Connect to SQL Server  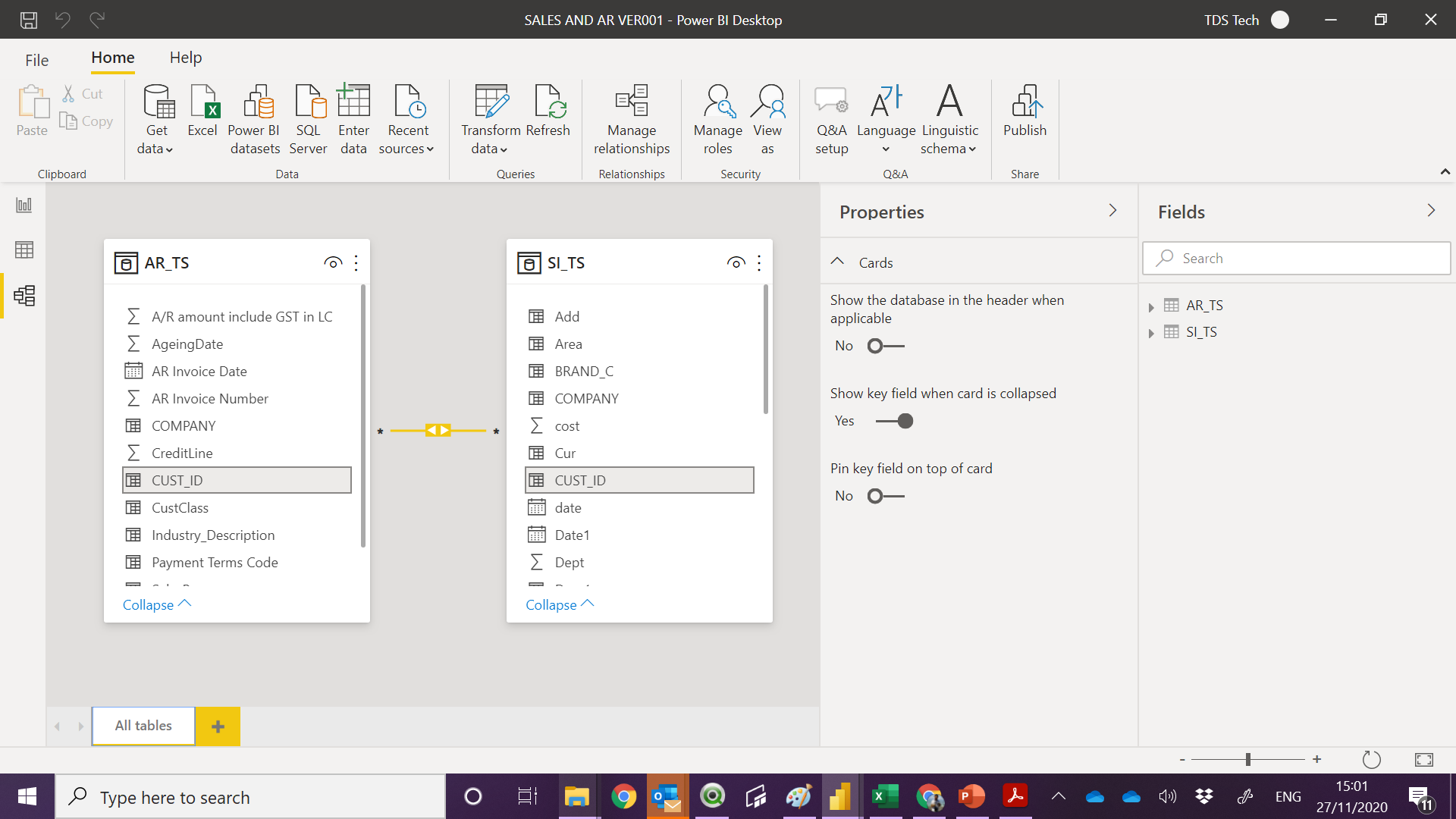click(x=308, y=120)
